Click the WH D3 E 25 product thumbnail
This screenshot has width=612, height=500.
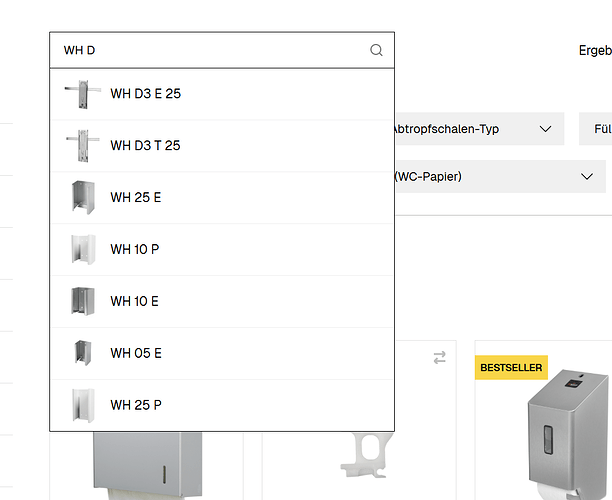click(x=77, y=94)
